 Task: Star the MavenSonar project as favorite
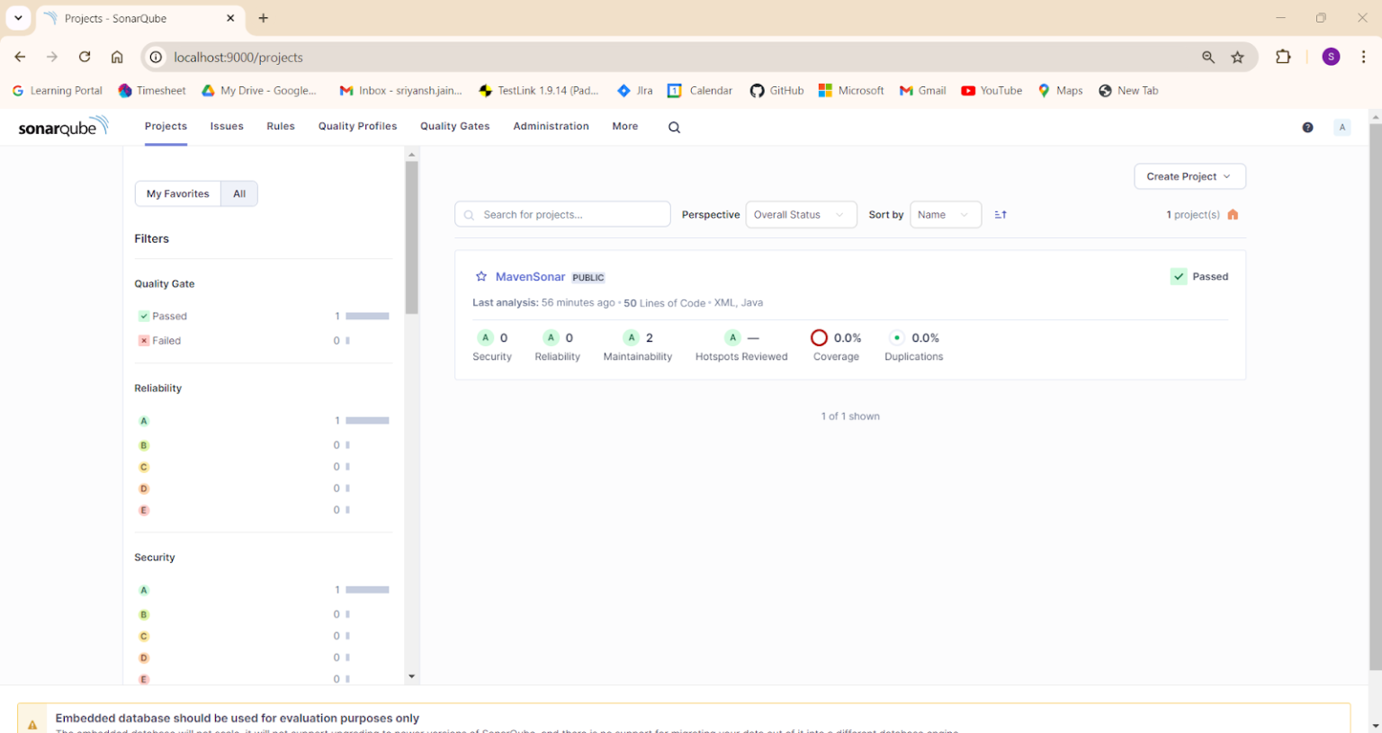point(481,277)
